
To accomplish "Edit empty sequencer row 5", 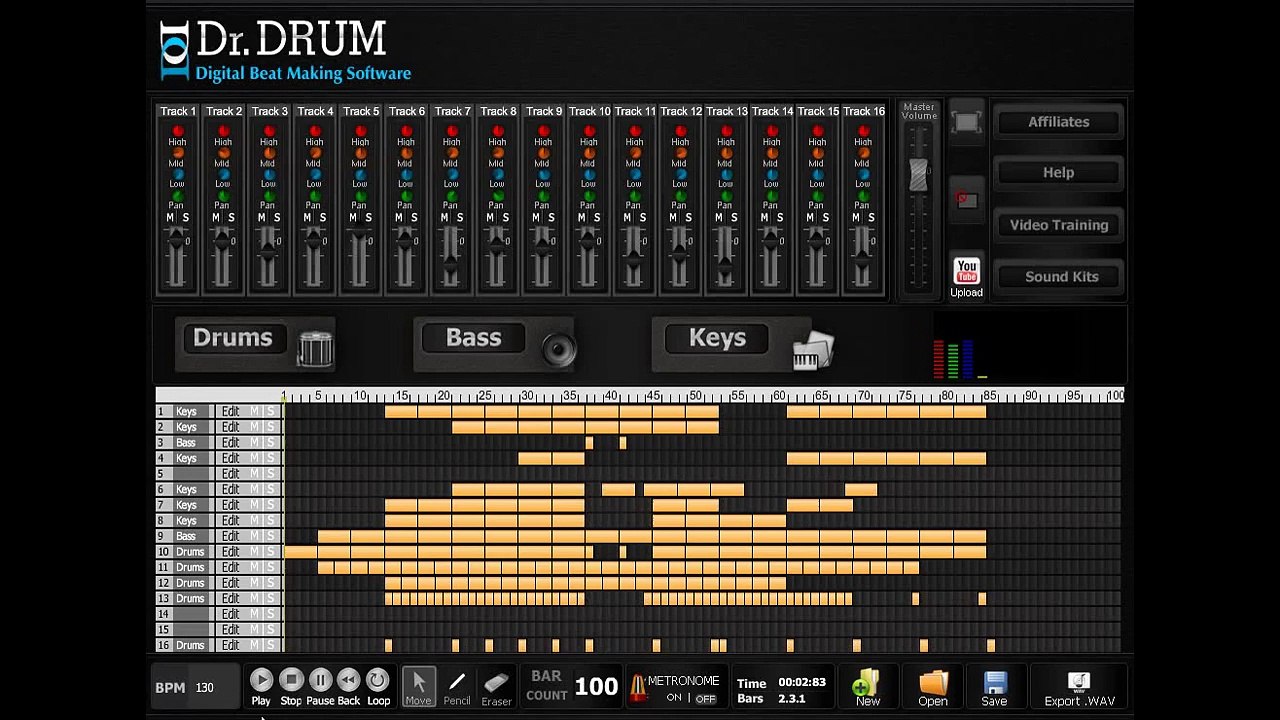I will click(x=231, y=473).
